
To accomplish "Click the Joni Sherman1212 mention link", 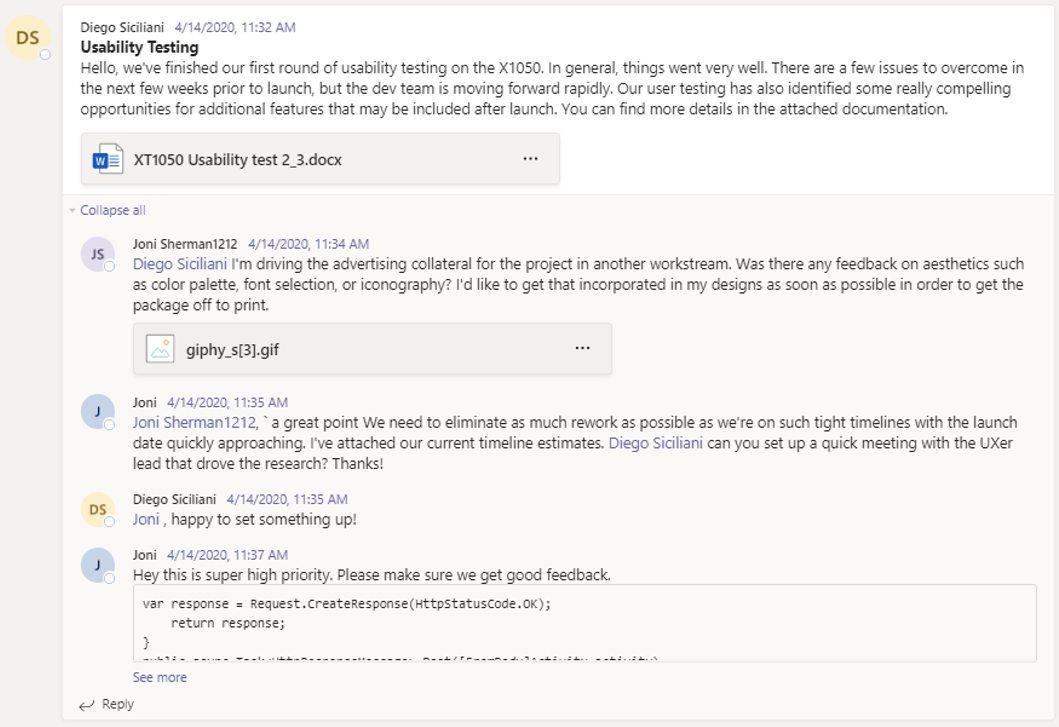I will click(x=195, y=423).
